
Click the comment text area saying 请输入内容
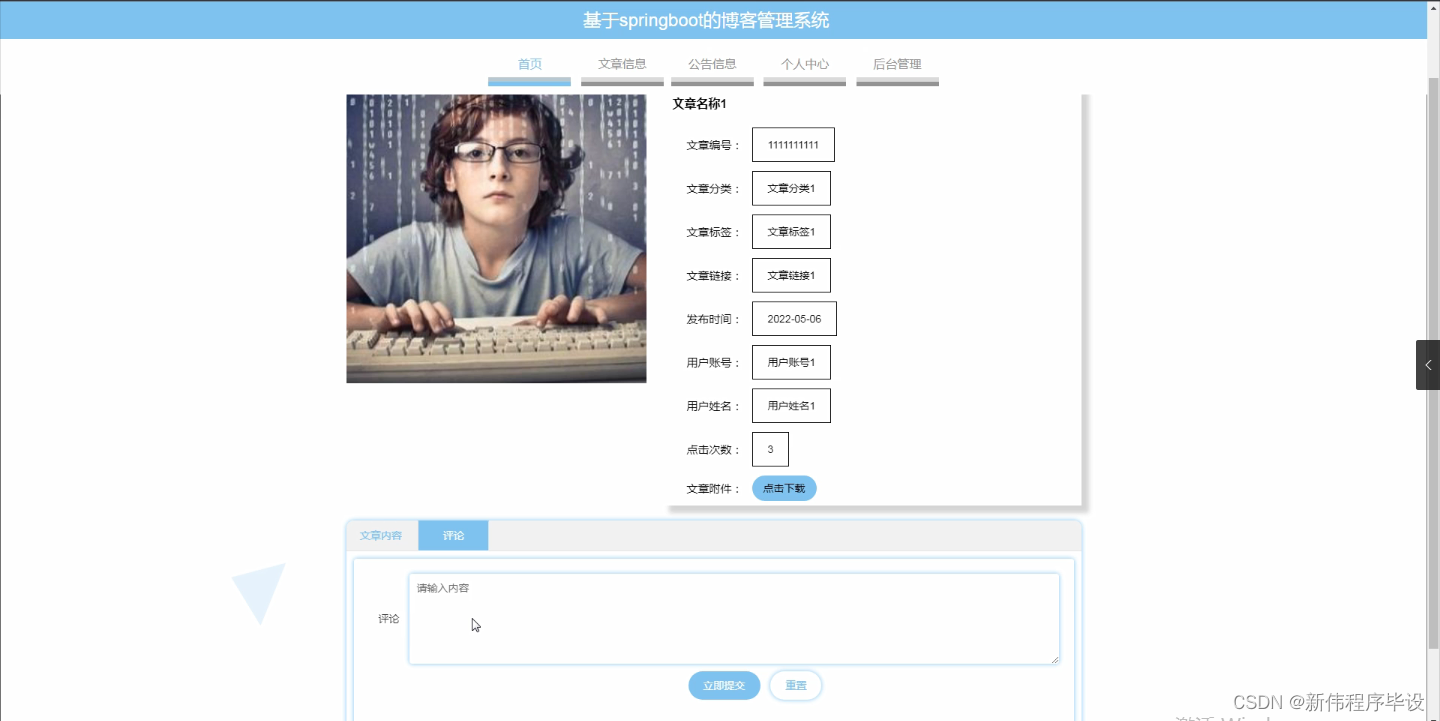733,618
